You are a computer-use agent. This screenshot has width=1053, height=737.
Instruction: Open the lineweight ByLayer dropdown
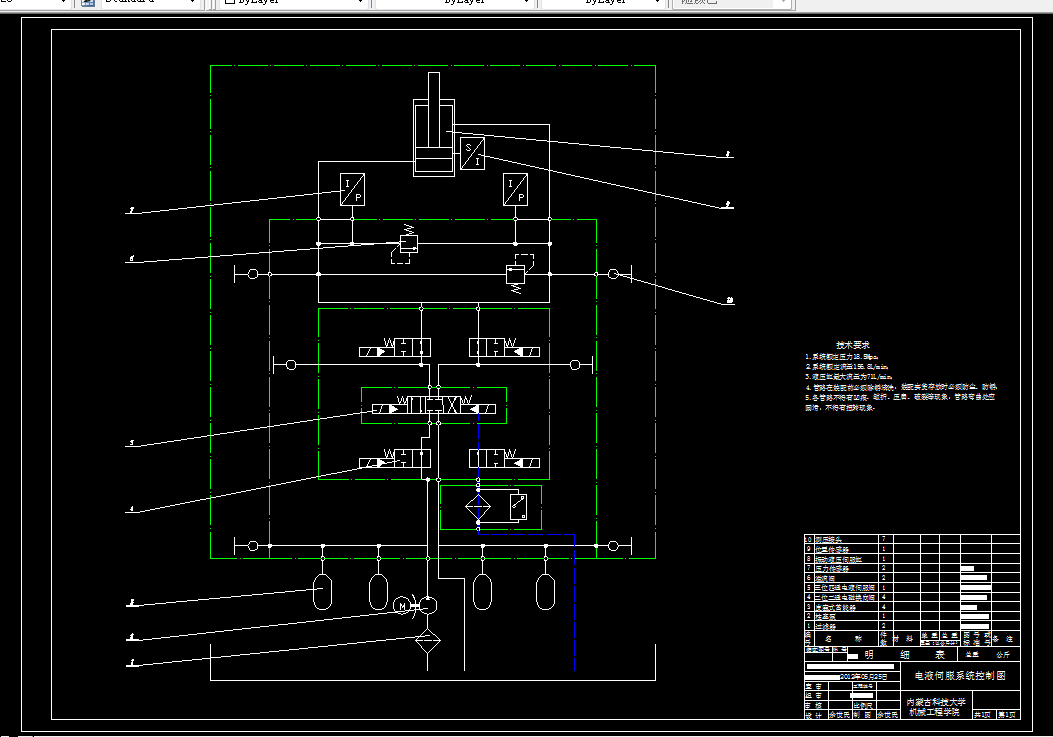[x=602, y=3]
